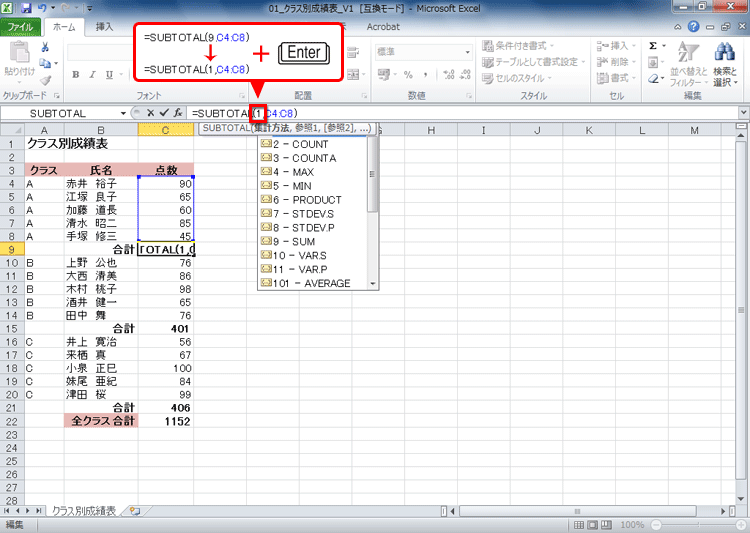Toggle Underline formatting button
The image size is (750, 533).
tap(109, 75)
